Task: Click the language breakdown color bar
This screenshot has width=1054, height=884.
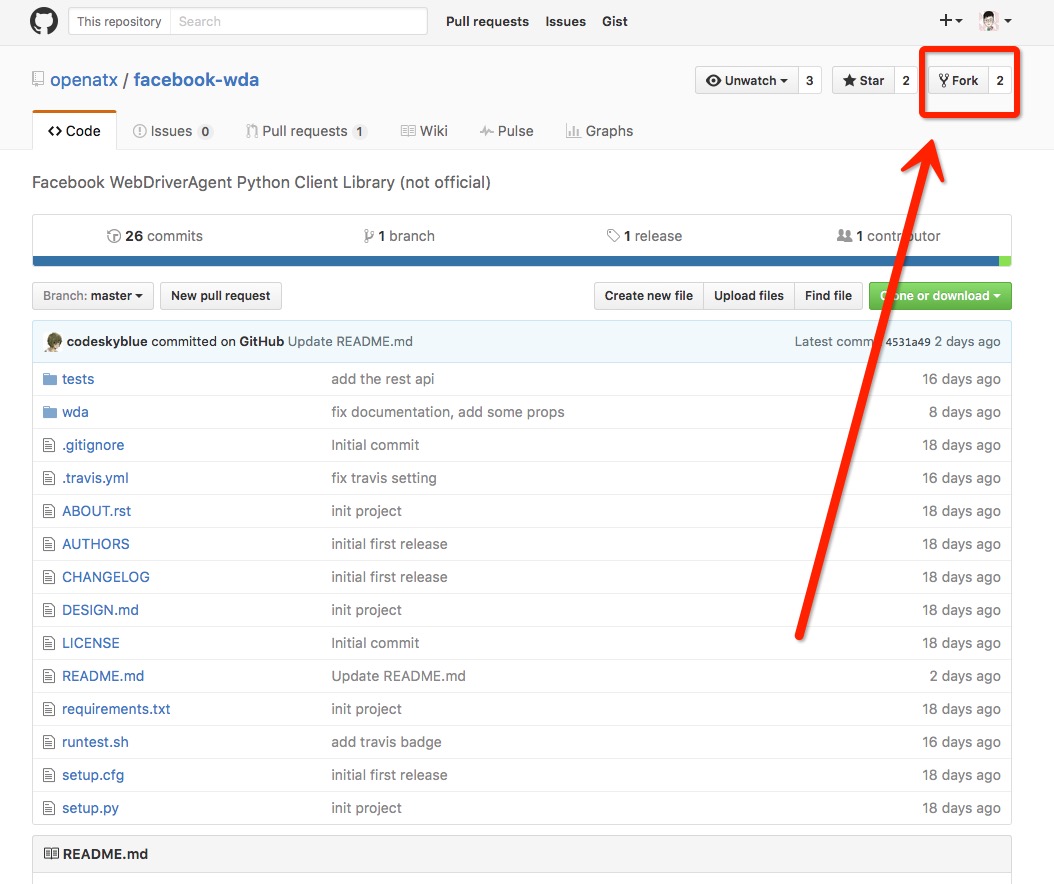Action: pyautogui.click(x=522, y=261)
